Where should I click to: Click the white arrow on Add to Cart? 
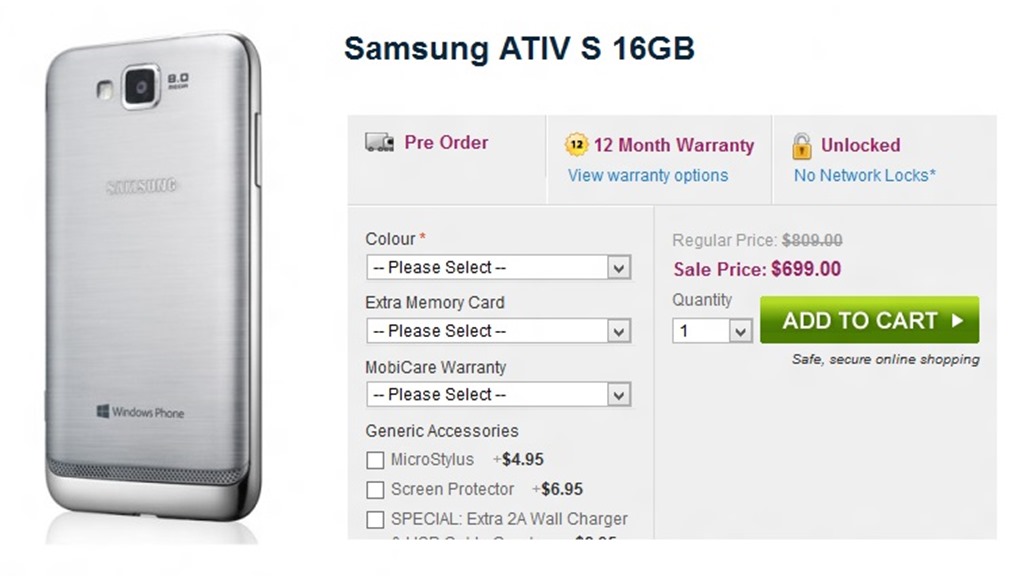pos(957,321)
